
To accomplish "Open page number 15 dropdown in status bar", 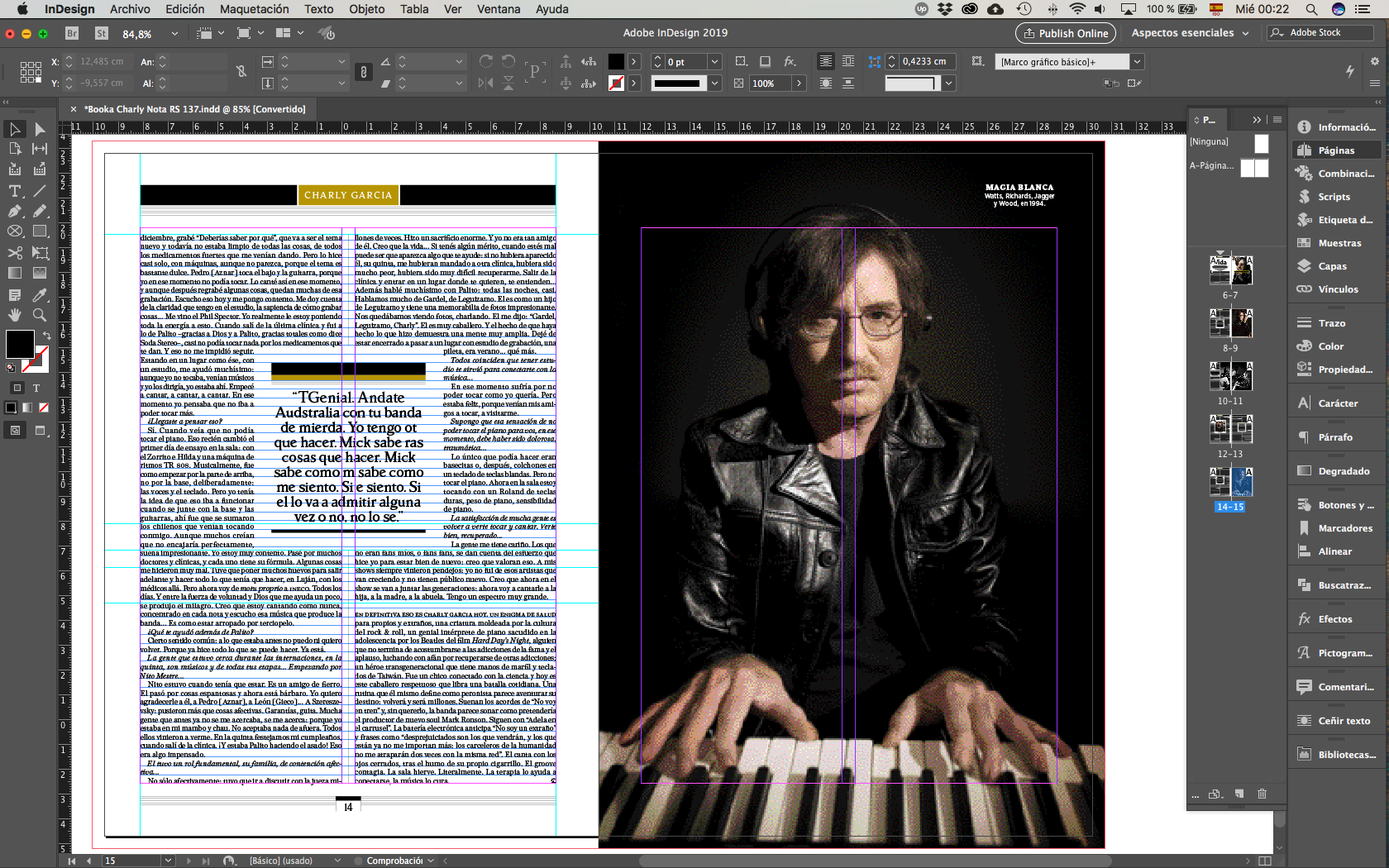I will tap(168, 861).
